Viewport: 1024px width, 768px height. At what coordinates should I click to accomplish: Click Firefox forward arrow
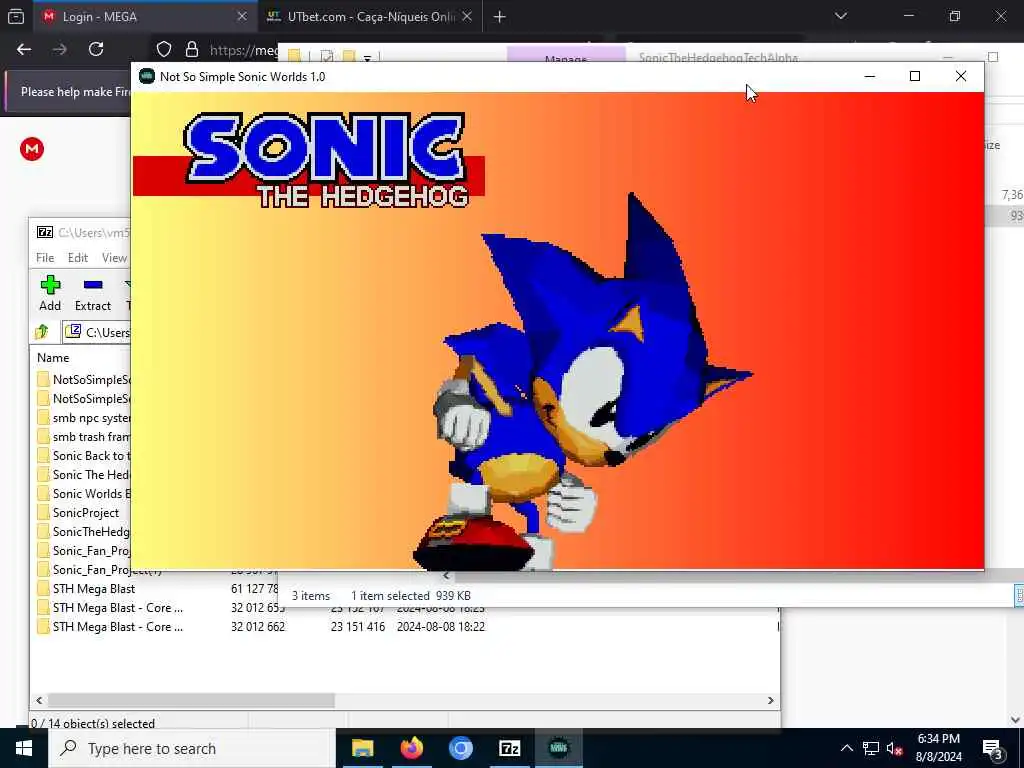pos(60,49)
